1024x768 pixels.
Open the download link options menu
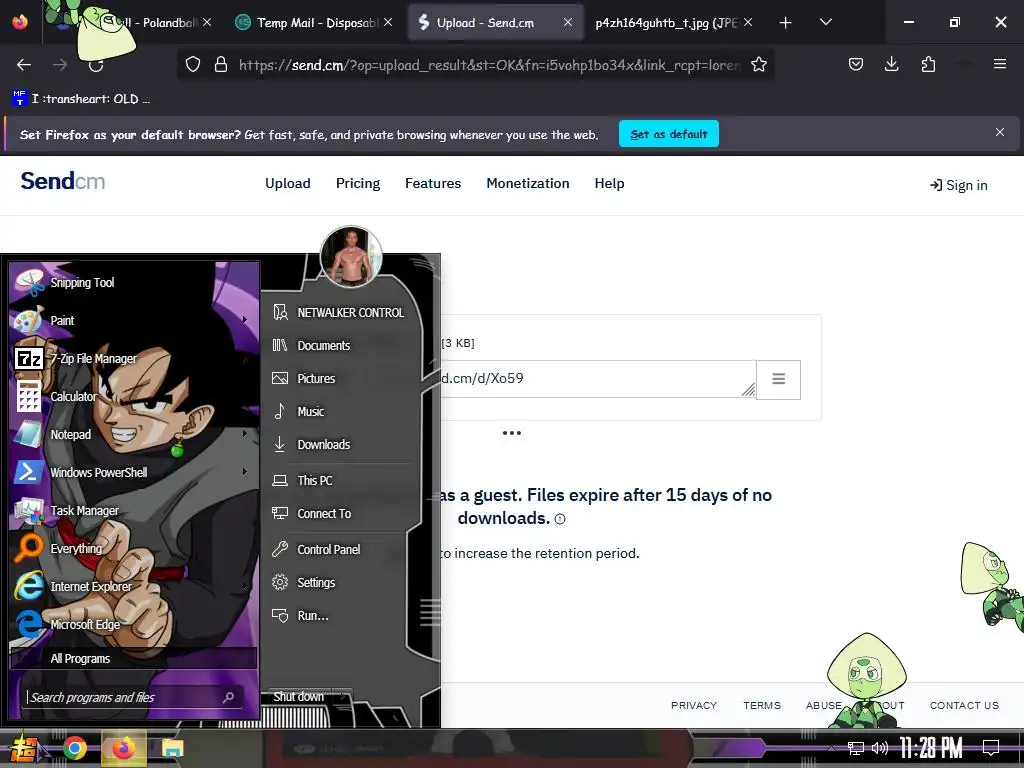[778, 379]
